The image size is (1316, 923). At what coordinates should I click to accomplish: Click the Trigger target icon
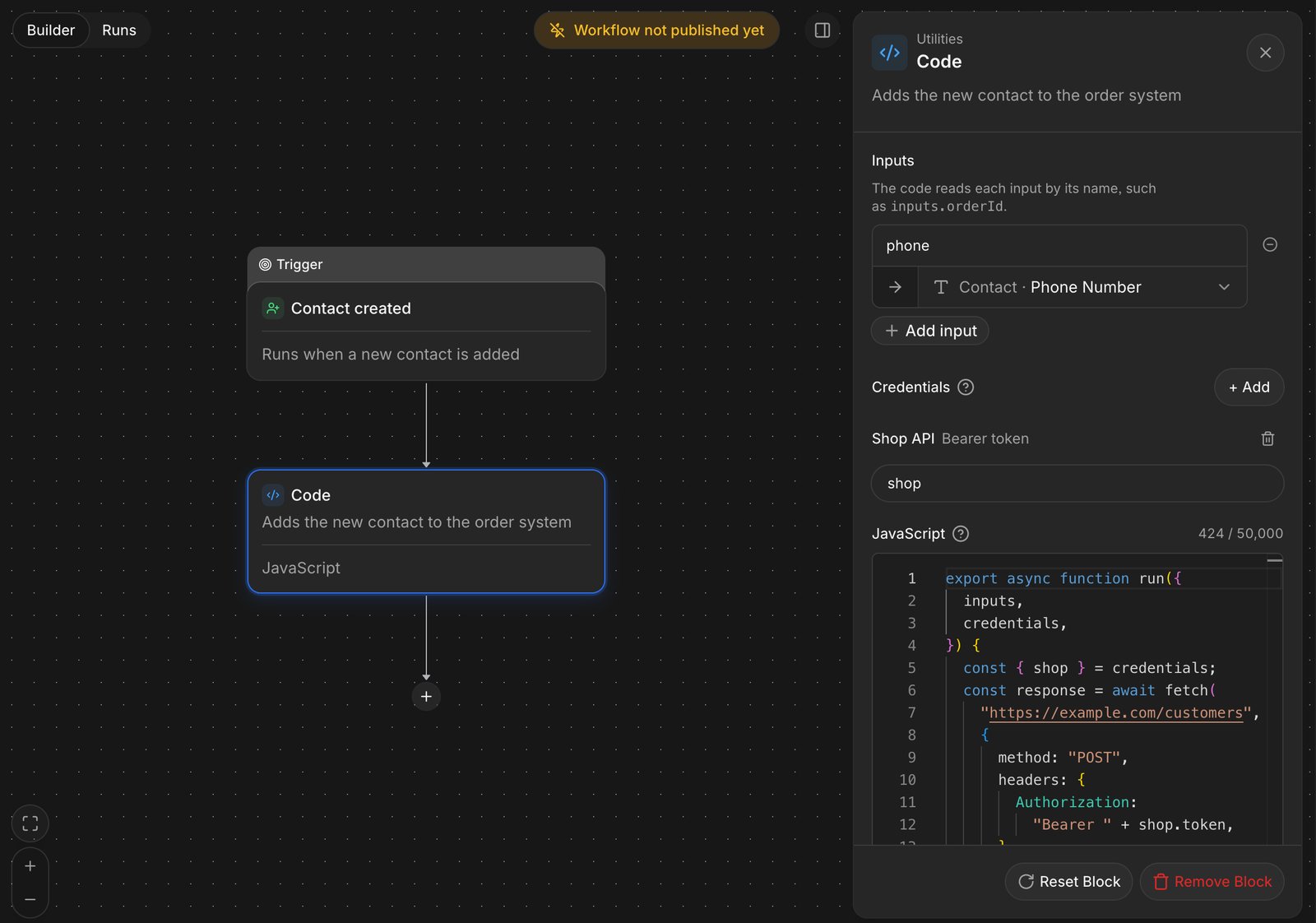pos(265,265)
